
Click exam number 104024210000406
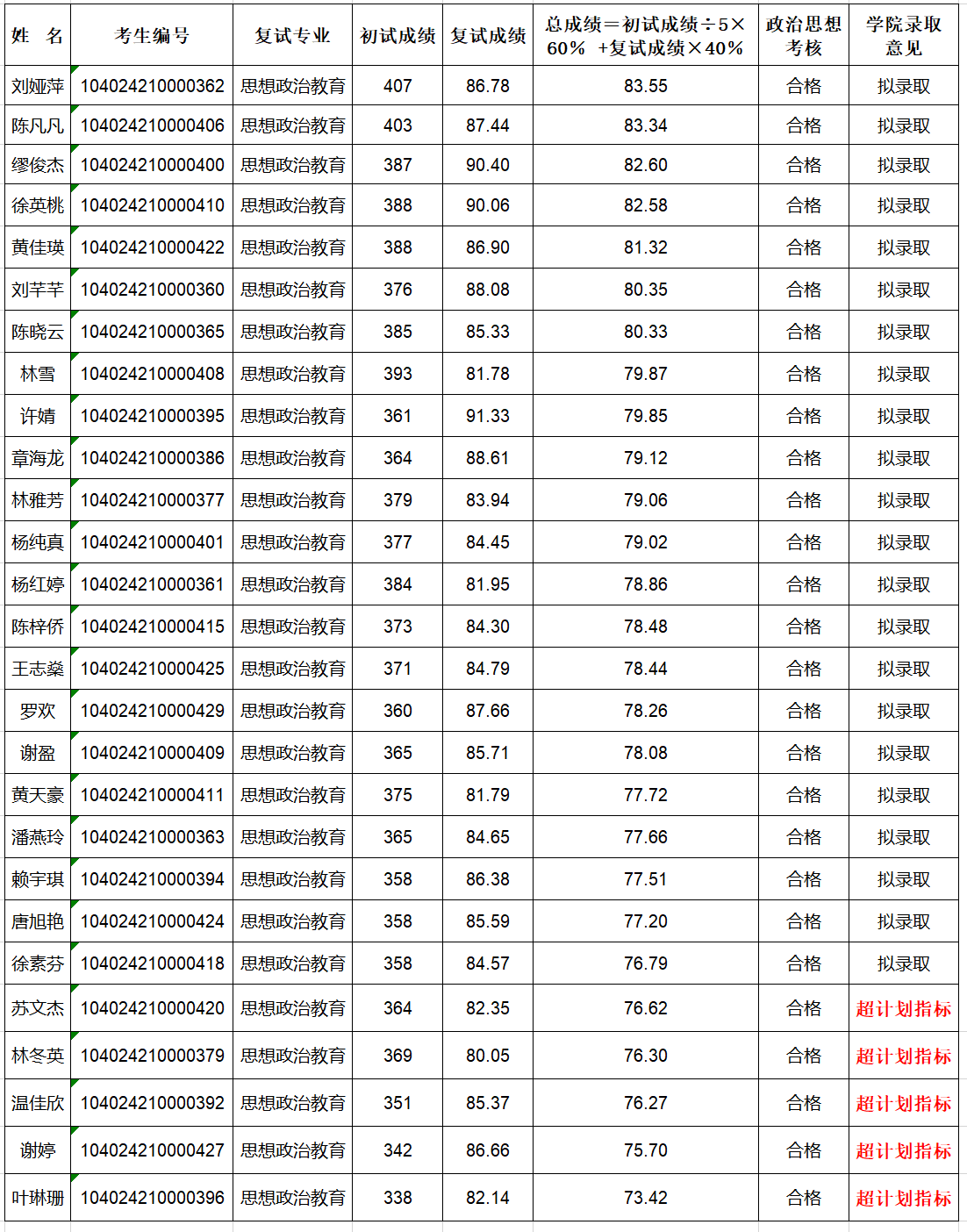click(x=152, y=125)
